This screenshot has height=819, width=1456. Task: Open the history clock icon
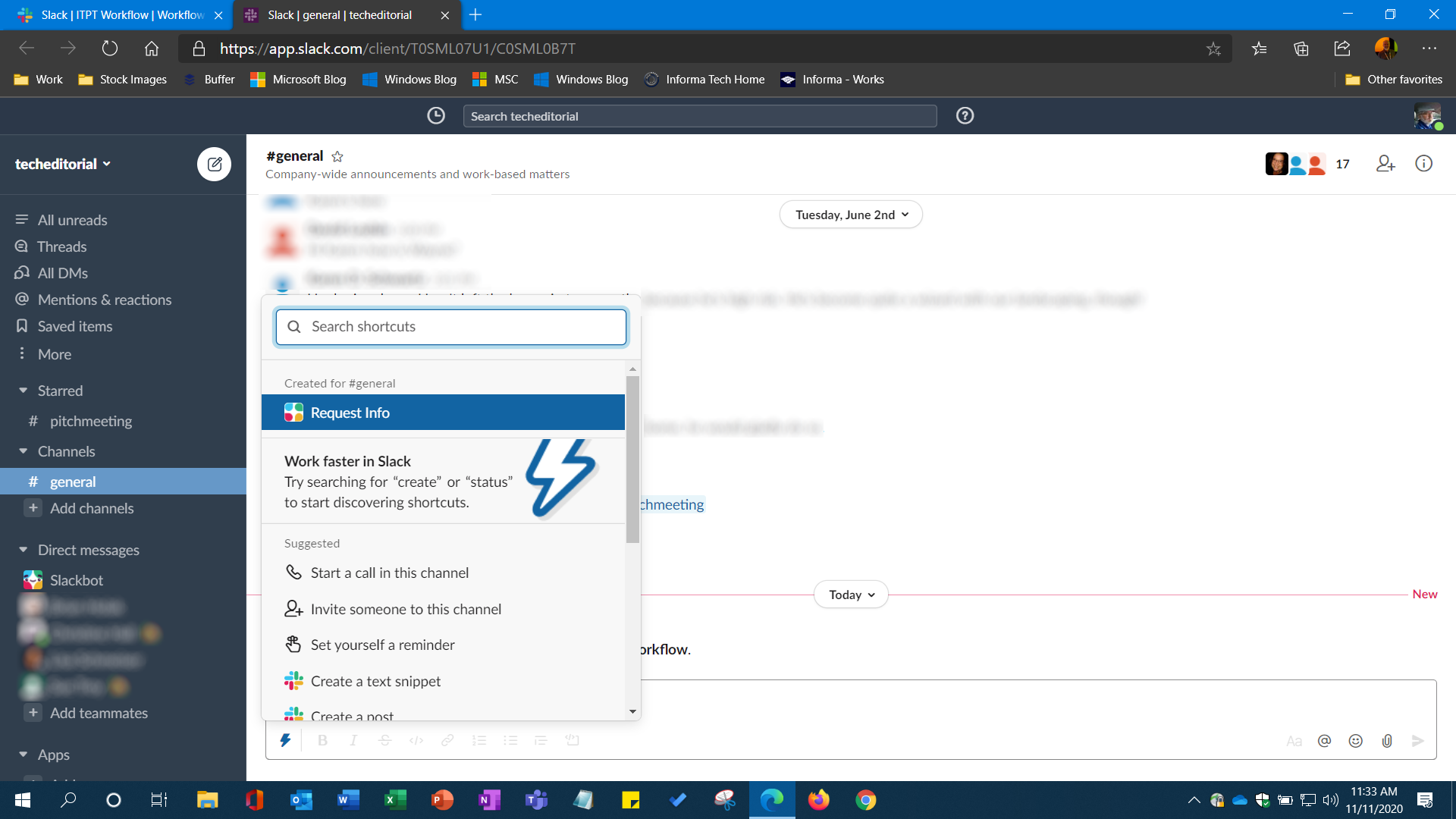click(x=436, y=116)
